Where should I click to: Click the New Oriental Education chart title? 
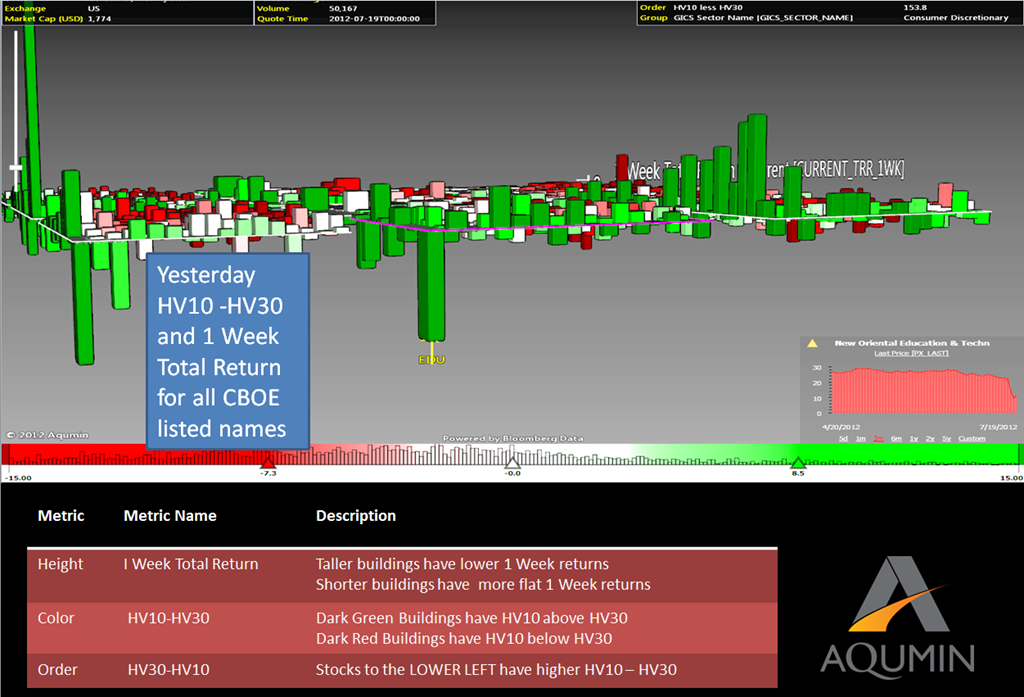coord(912,343)
